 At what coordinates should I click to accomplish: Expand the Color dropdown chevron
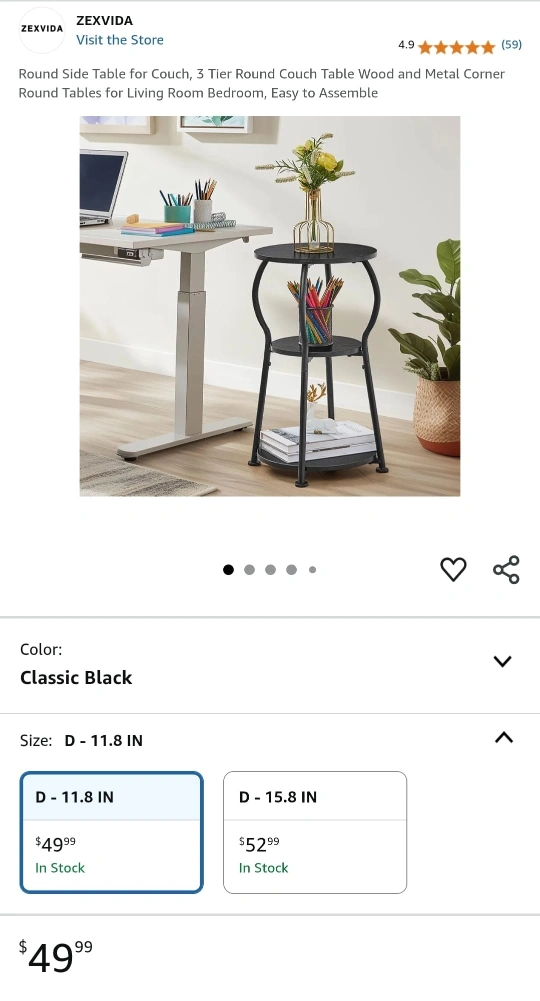(503, 661)
